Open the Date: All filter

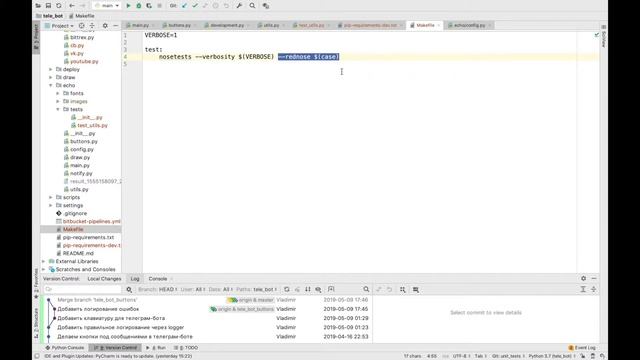coord(220,289)
